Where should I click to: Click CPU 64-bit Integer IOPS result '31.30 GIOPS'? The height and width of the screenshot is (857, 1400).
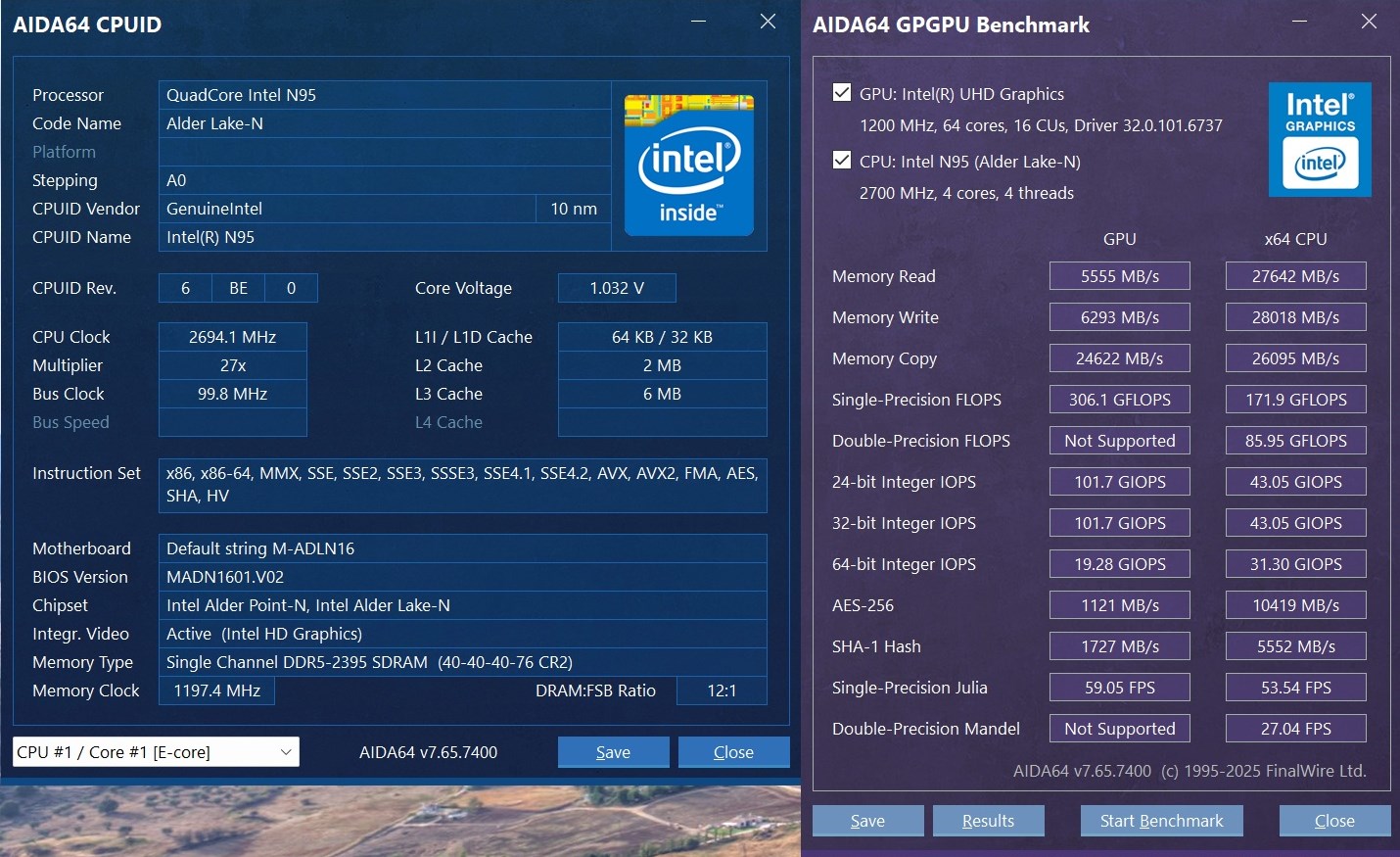1296,564
